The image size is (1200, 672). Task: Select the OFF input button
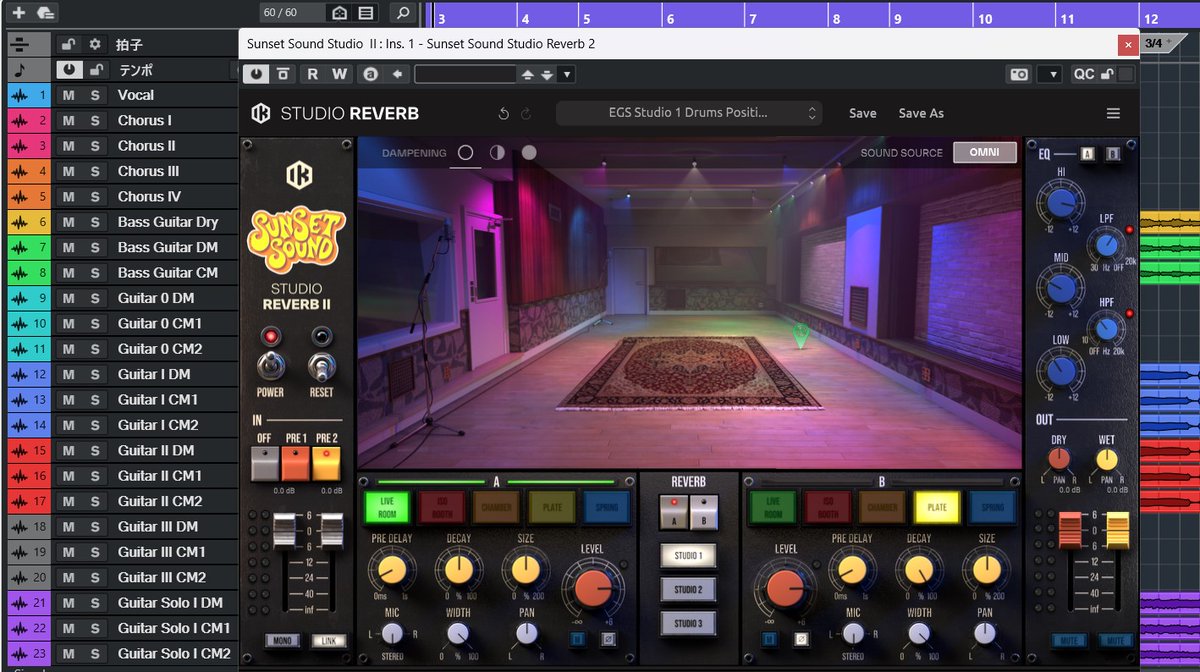pos(265,463)
